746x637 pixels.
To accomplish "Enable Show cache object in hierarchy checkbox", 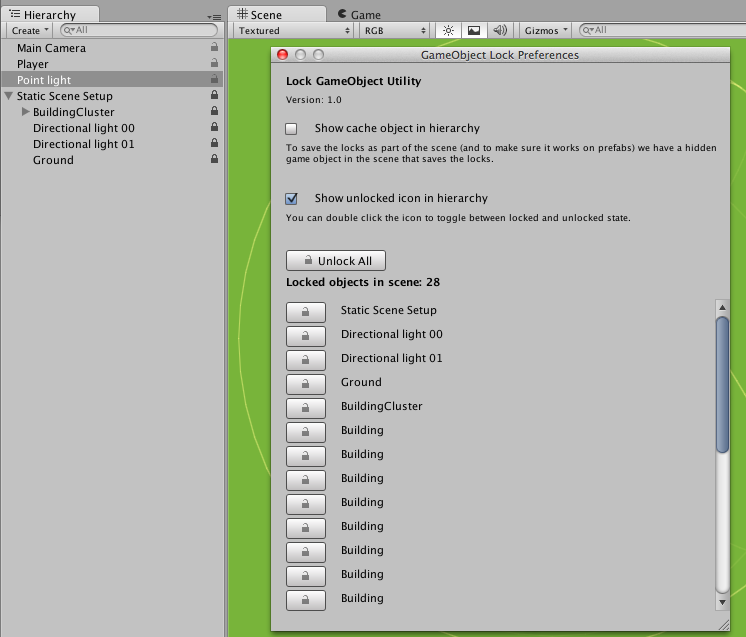I will tap(291, 128).
